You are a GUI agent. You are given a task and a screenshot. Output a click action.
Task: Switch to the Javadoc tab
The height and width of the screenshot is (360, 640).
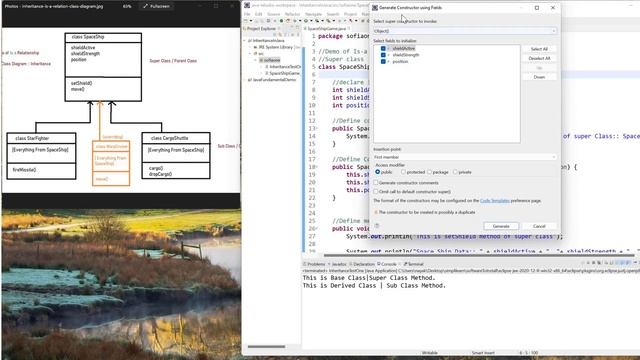coord(337,264)
